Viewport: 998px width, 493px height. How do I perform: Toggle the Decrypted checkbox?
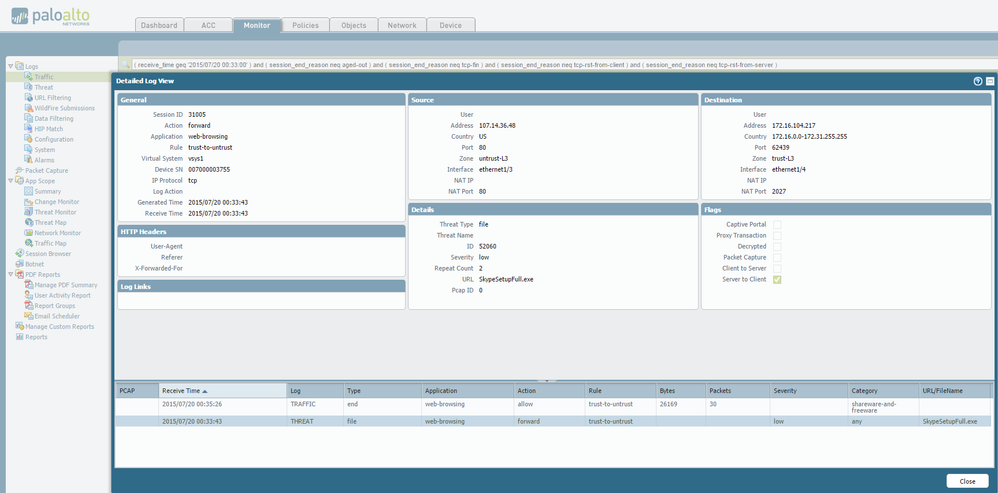[777, 246]
